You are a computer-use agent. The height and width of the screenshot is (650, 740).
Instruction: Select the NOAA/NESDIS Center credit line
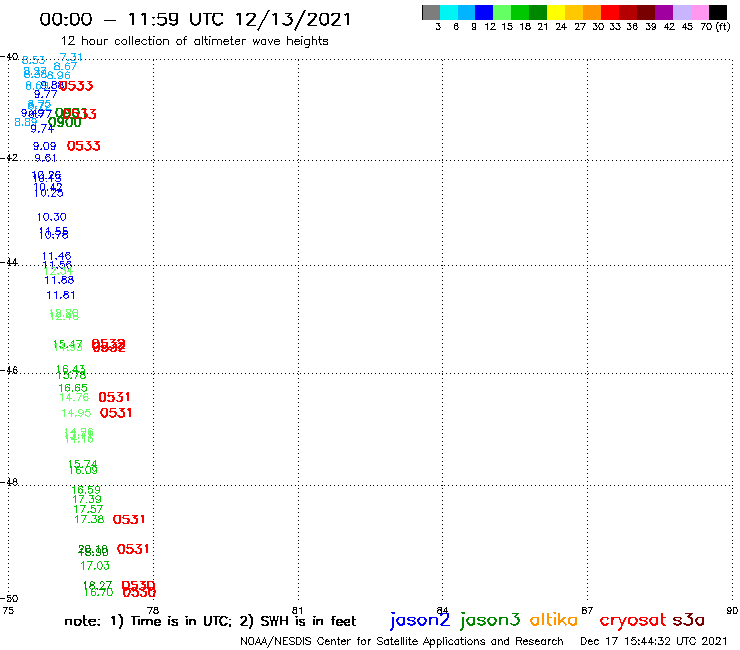point(402,641)
